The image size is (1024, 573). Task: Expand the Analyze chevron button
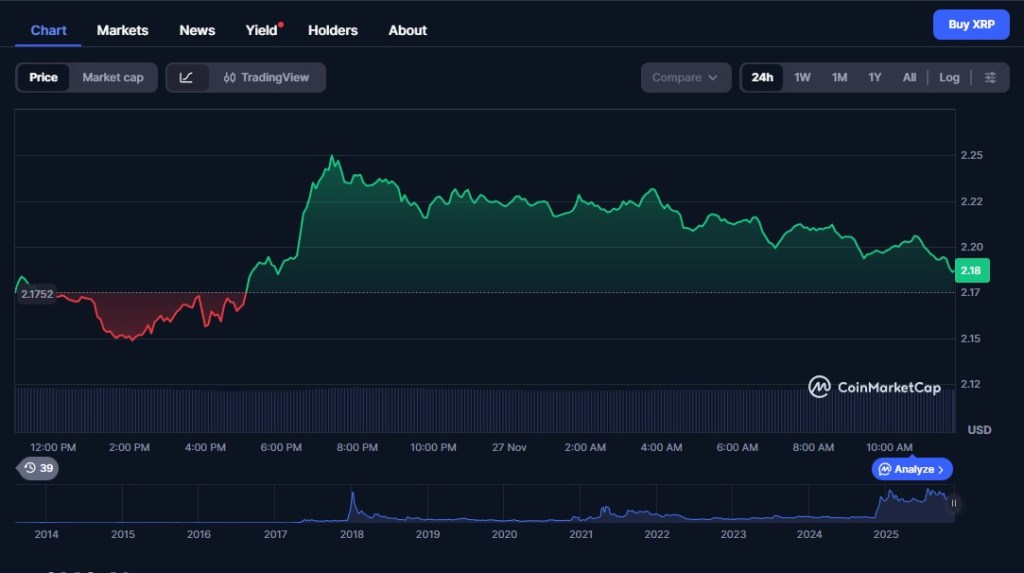[912, 469]
